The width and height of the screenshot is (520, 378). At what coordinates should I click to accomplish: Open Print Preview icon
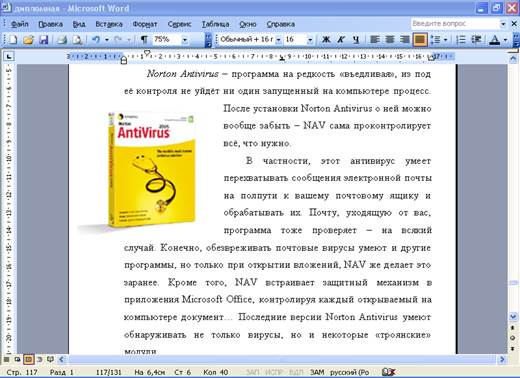[77, 40]
